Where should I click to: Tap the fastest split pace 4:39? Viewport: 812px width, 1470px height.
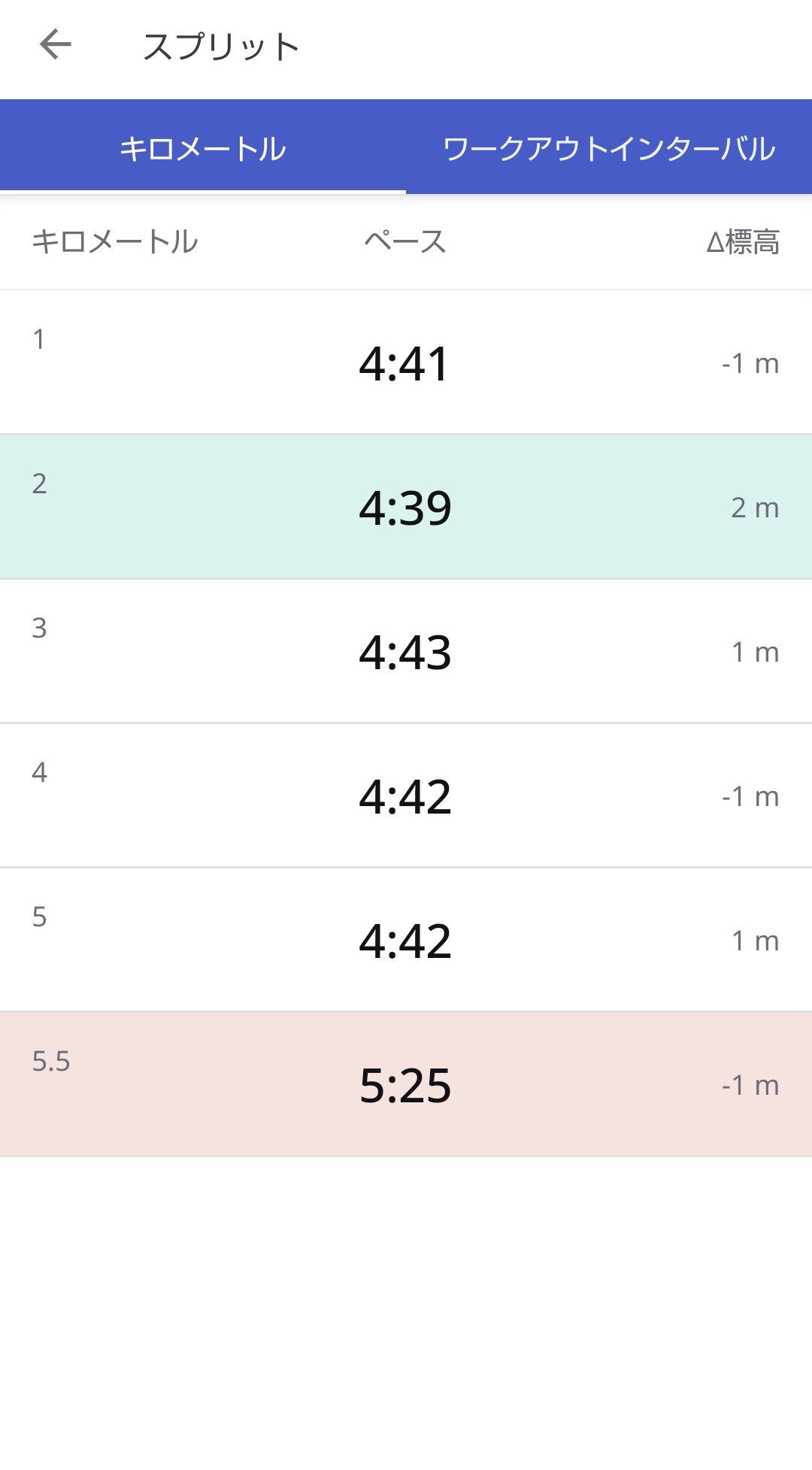(x=405, y=508)
